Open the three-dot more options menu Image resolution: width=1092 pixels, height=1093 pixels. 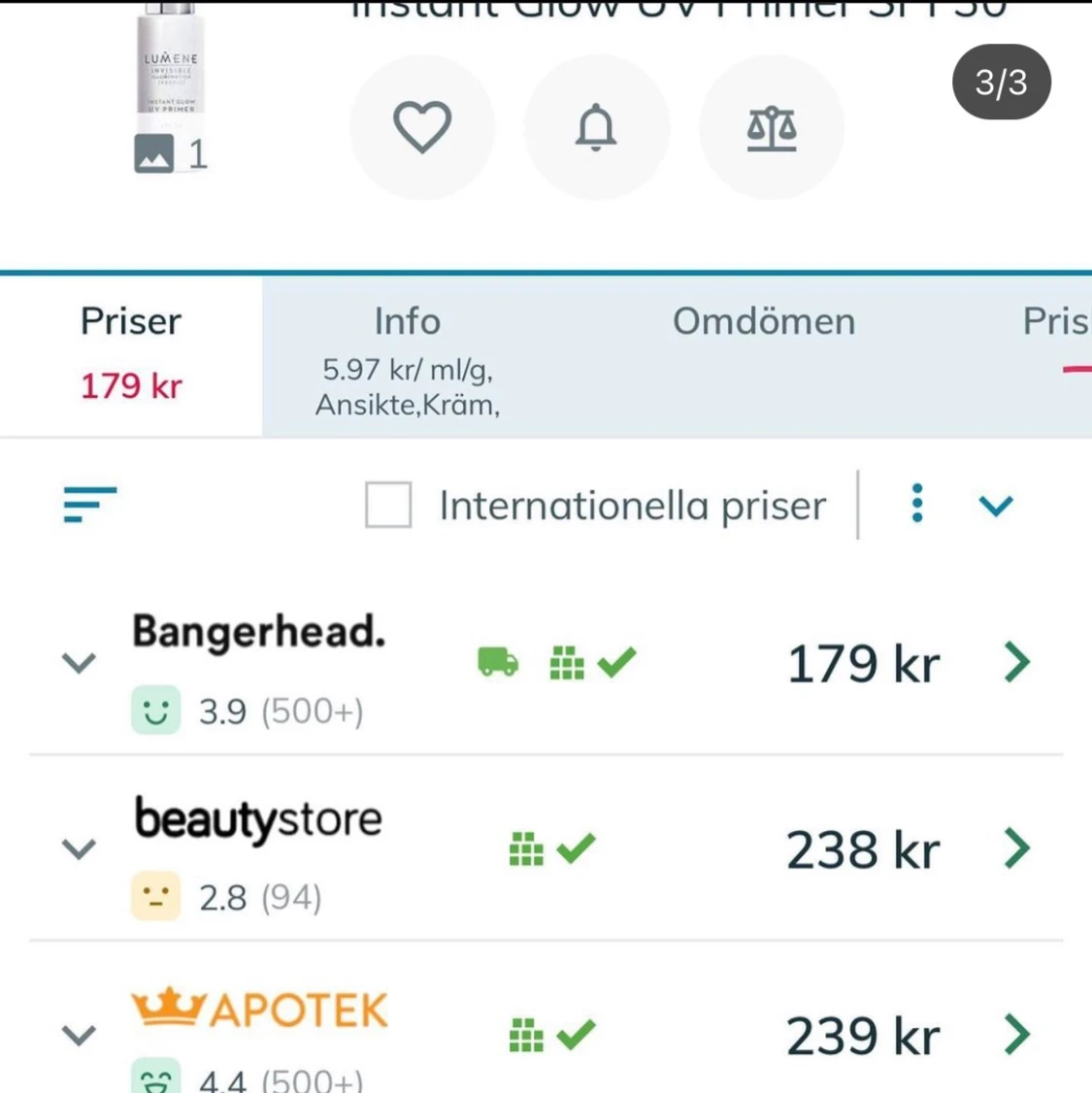tap(917, 504)
